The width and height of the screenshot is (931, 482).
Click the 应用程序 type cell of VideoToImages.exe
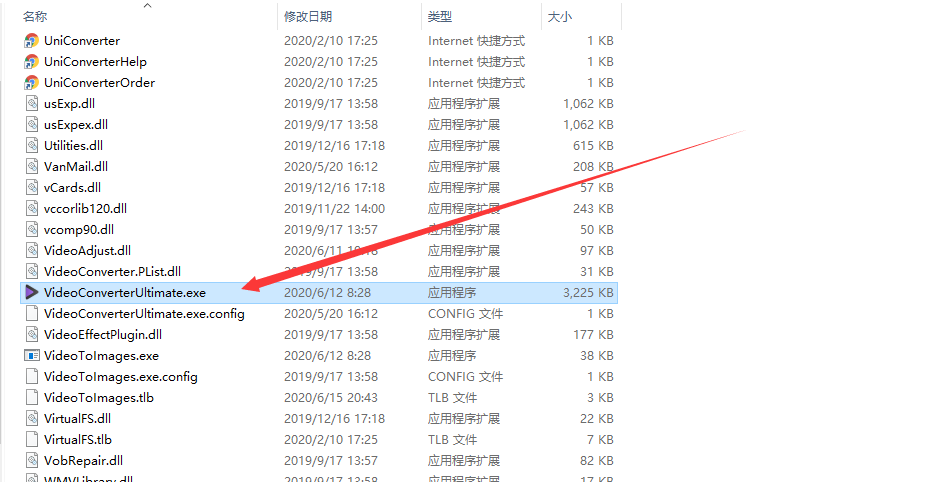click(452, 356)
